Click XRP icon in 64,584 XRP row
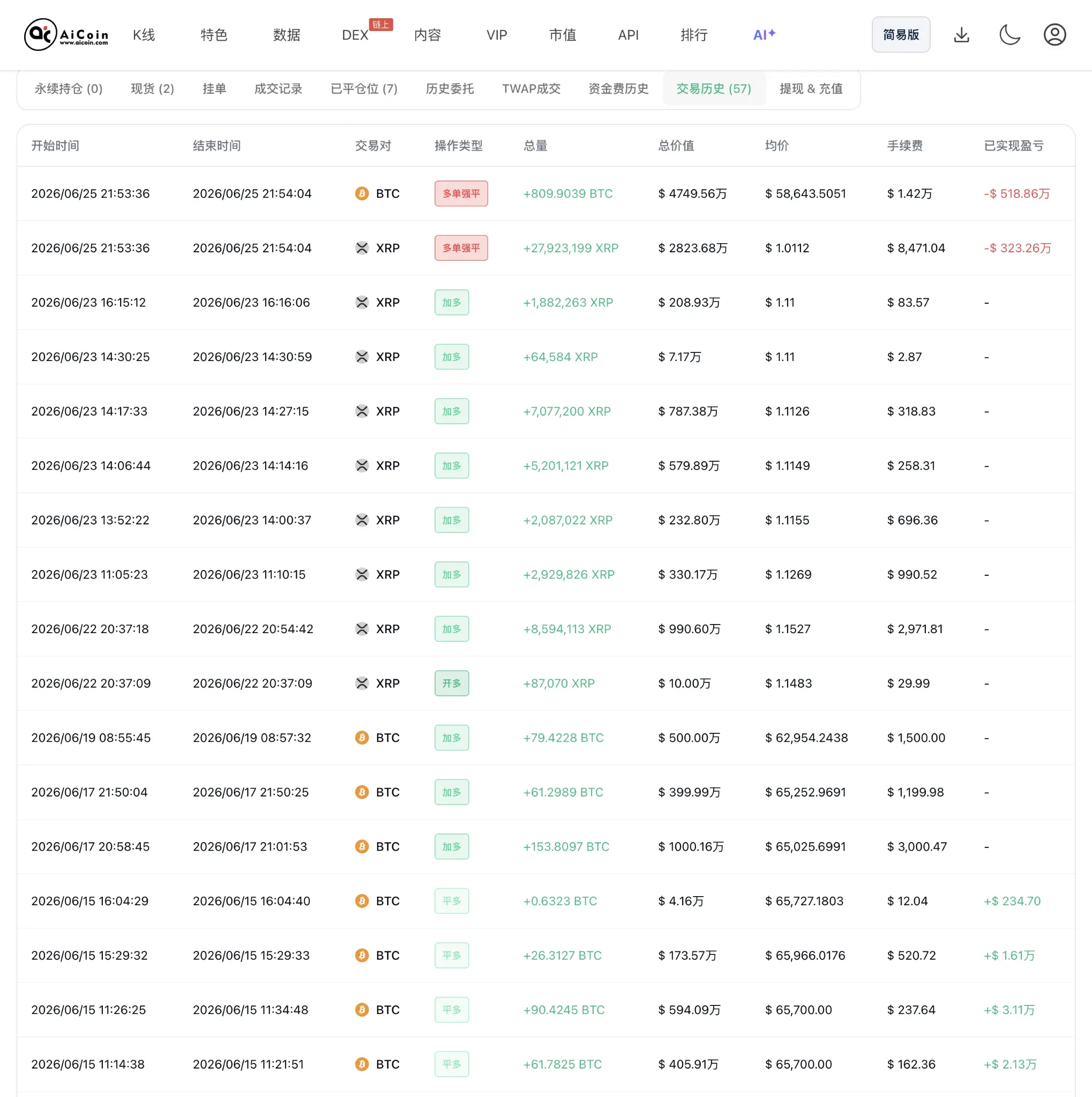The width and height of the screenshot is (1092, 1097). click(362, 357)
